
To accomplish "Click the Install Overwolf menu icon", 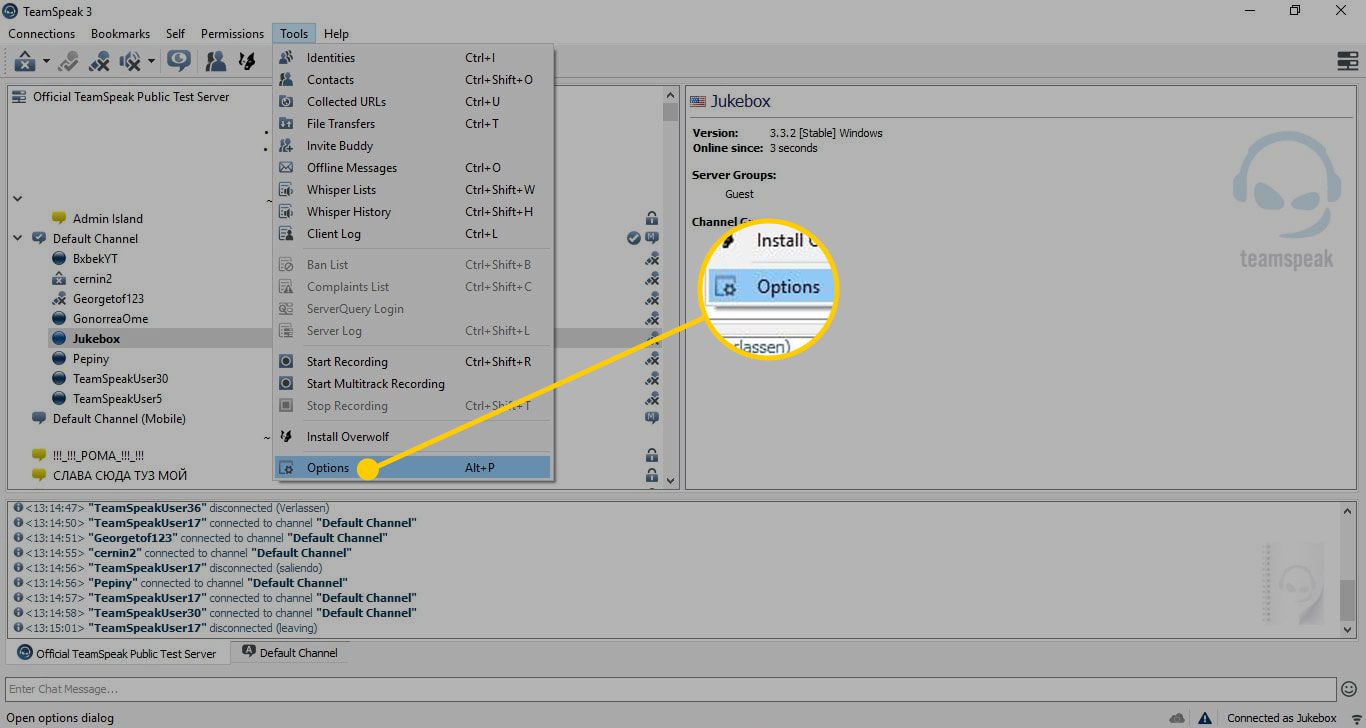I will [x=287, y=437].
